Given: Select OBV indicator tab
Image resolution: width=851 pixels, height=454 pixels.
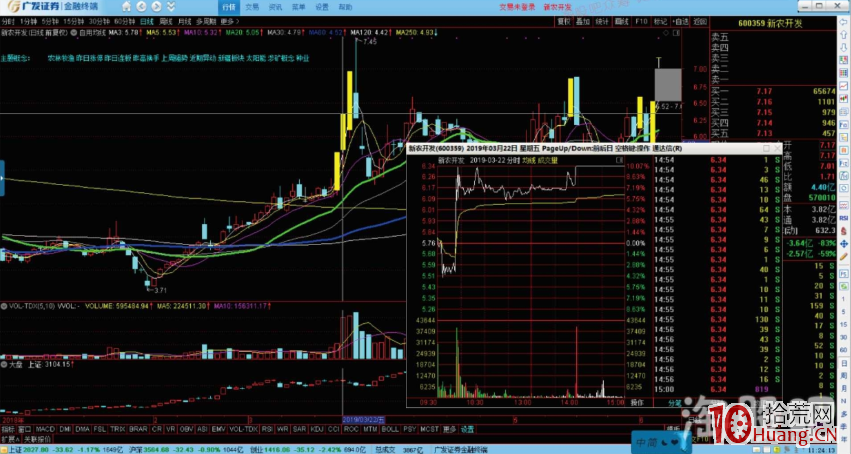Looking at the screenshot, I should pos(186,429).
